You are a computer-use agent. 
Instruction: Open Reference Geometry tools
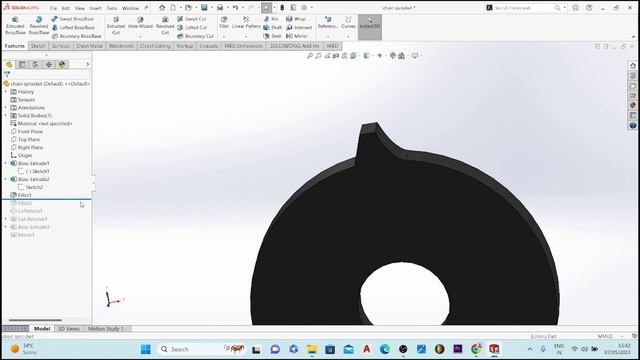(x=328, y=22)
